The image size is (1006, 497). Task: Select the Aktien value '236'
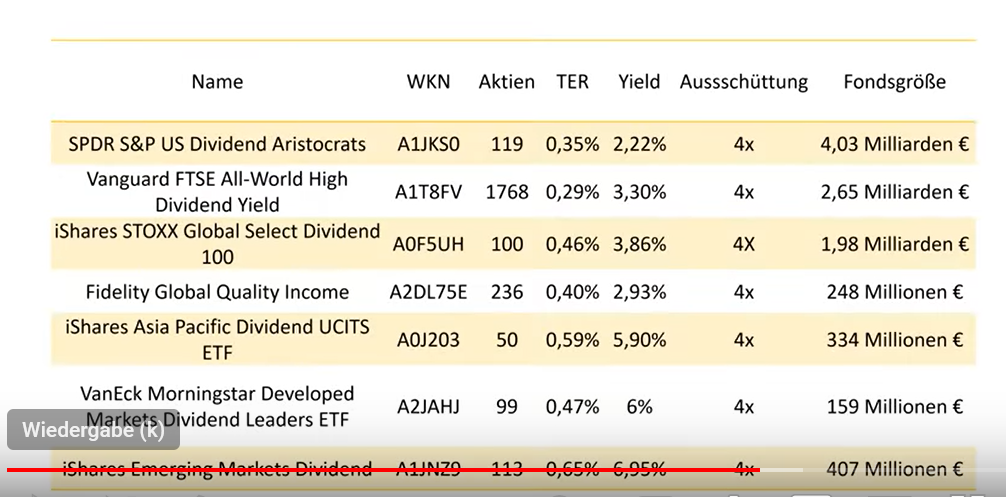tap(507, 292)
